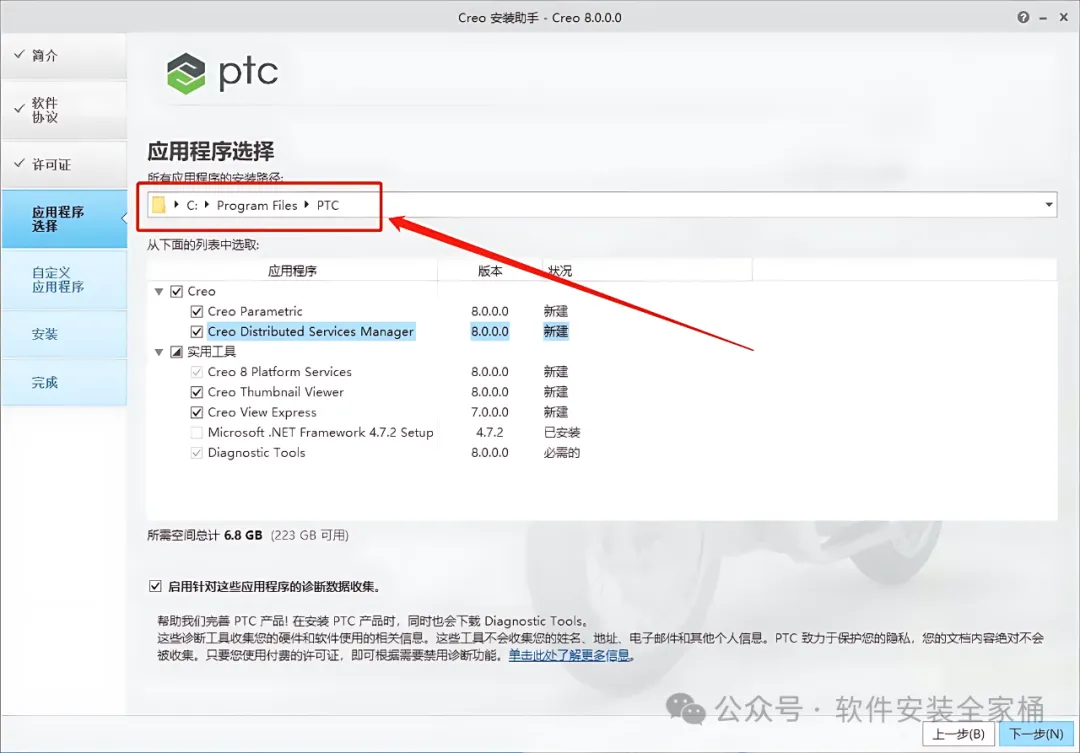Uncheck Creo Parametric checkbox
The image size is (1080, 753).
[x=196, y=311]
